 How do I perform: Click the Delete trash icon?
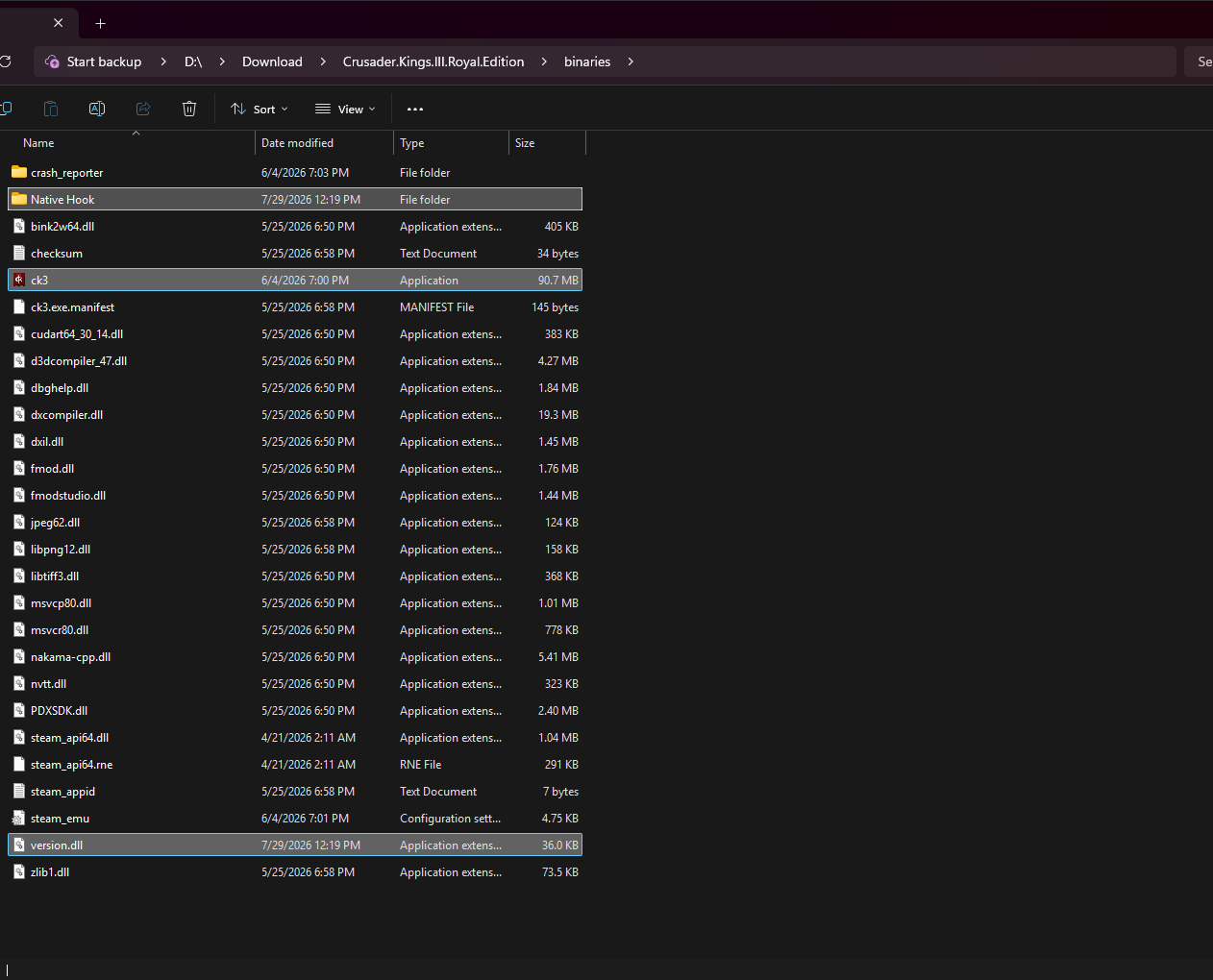[x=189, y=109]
